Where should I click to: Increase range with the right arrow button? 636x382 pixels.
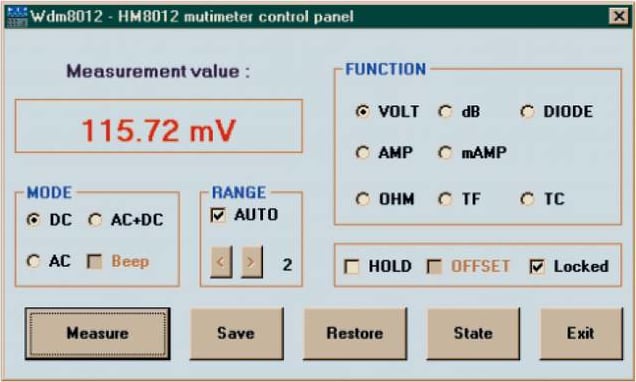tap(252, 262)
